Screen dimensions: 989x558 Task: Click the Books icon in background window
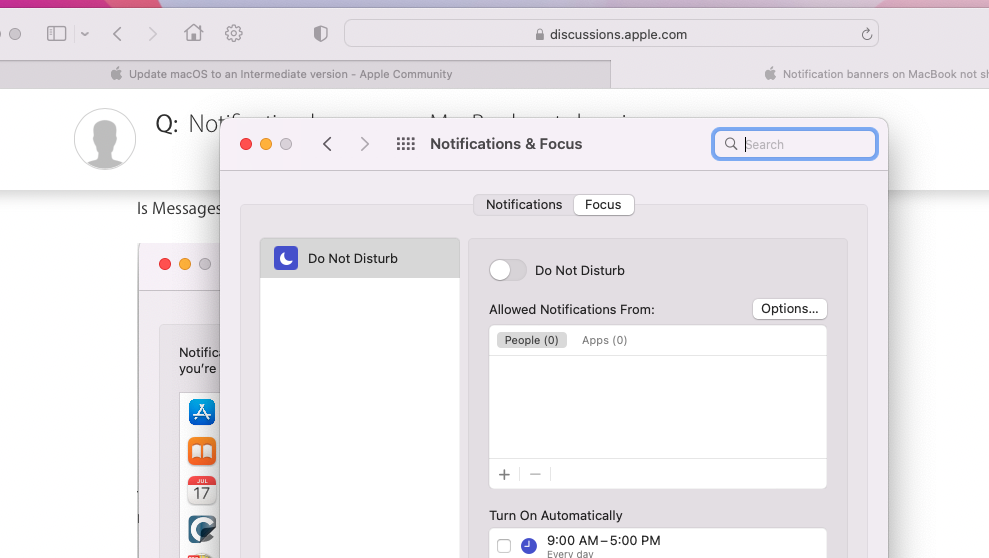[x=202, y=451]
